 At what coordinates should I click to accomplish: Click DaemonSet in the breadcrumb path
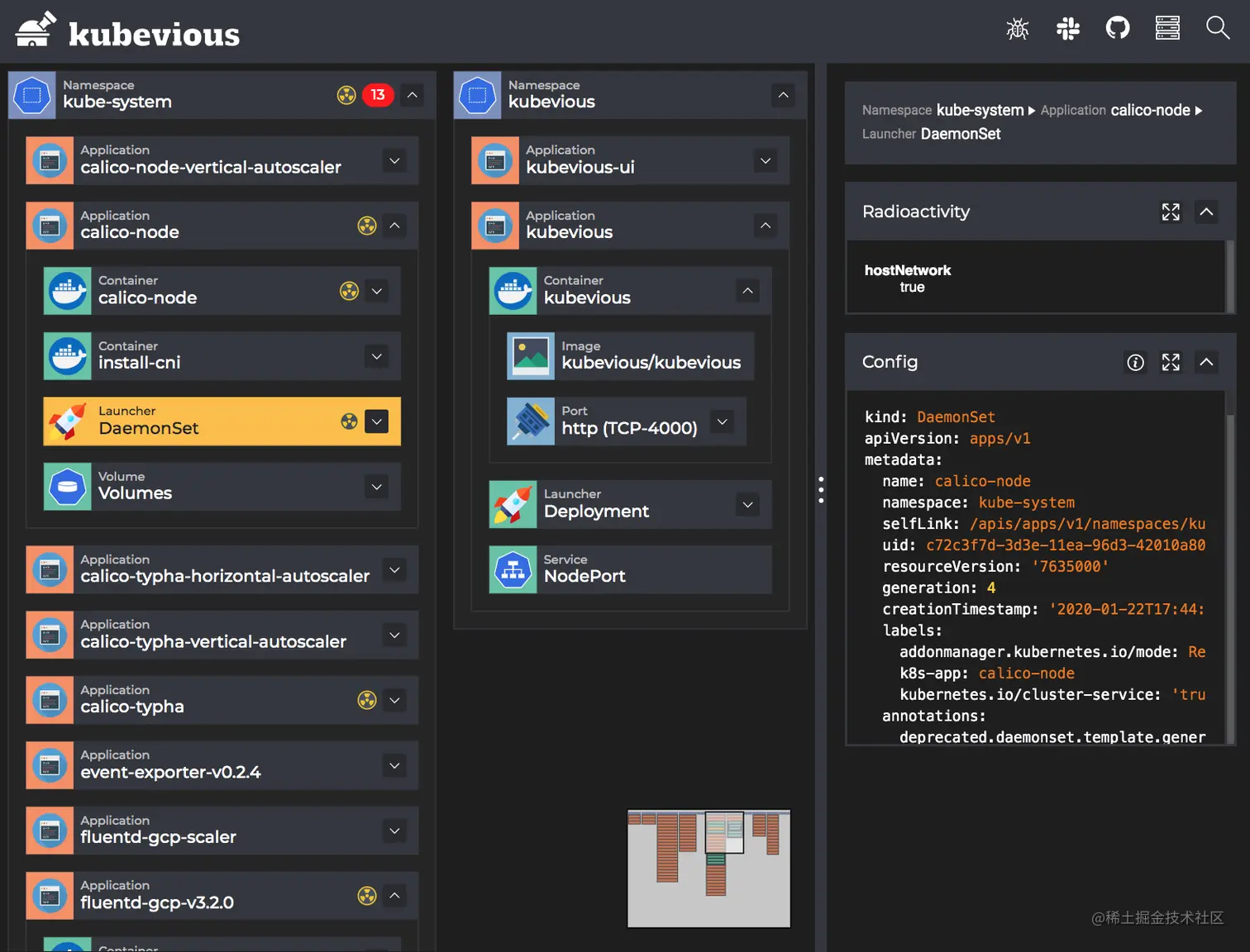[961, 134]
